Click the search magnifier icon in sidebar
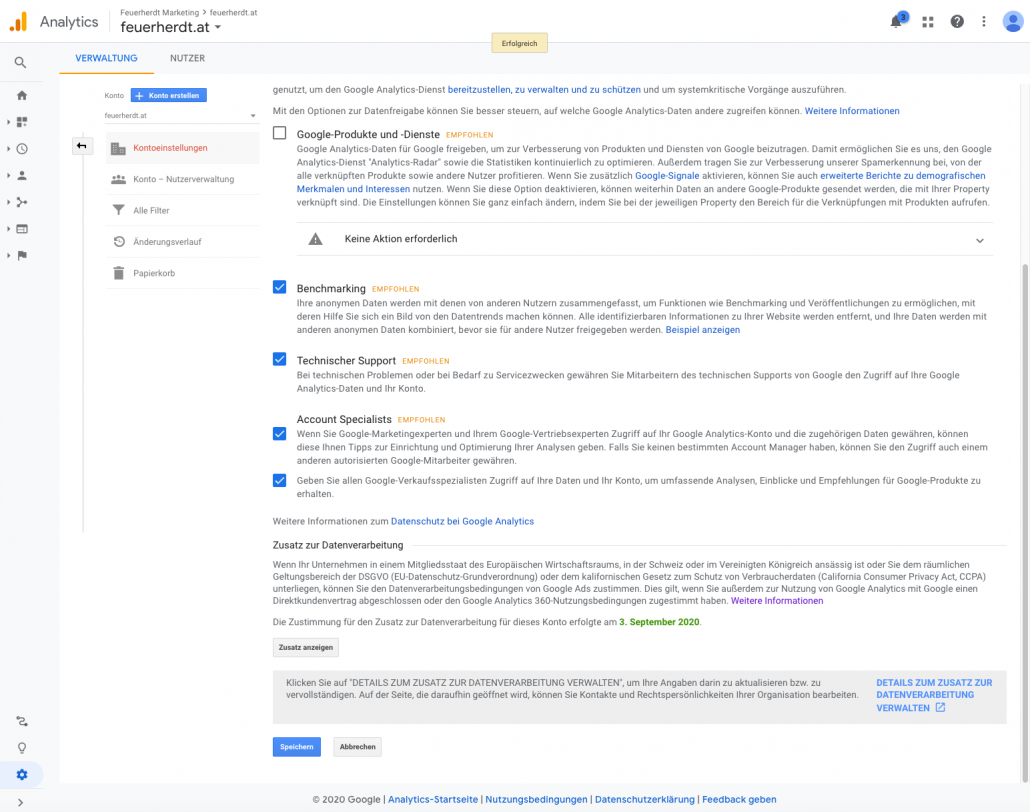The width and height of the screenshot is (1030, 812). click(20, 62)
